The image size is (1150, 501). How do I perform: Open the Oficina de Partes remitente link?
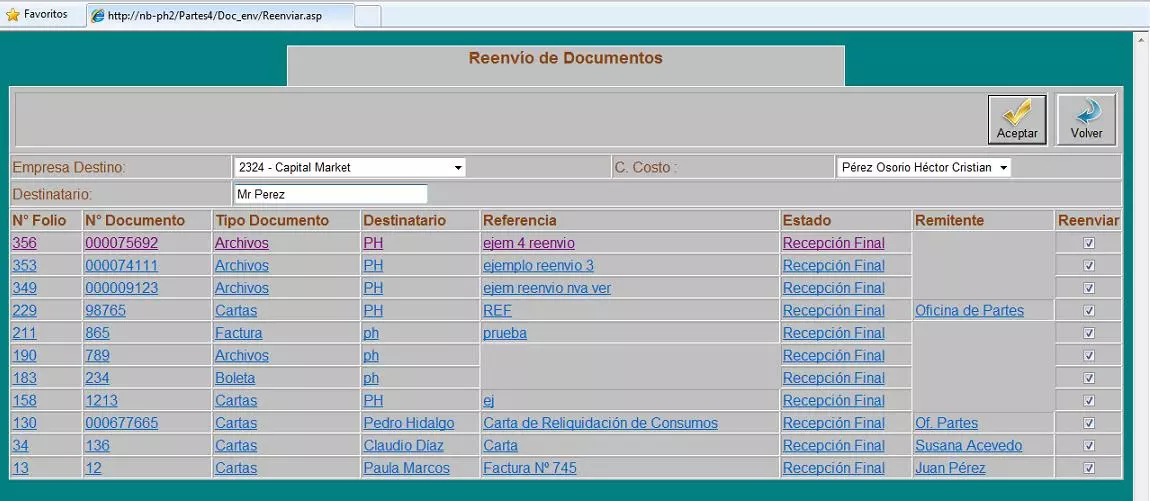pyautogui.click(x=969, y=311)
